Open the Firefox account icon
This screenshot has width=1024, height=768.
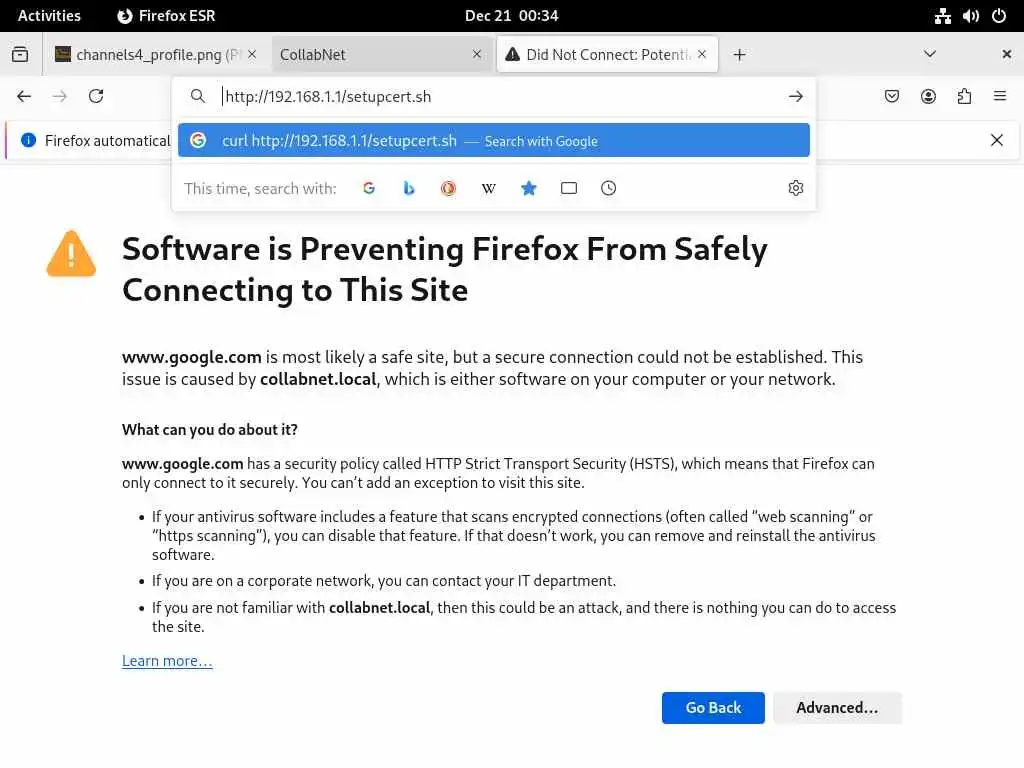click(929, 96)
